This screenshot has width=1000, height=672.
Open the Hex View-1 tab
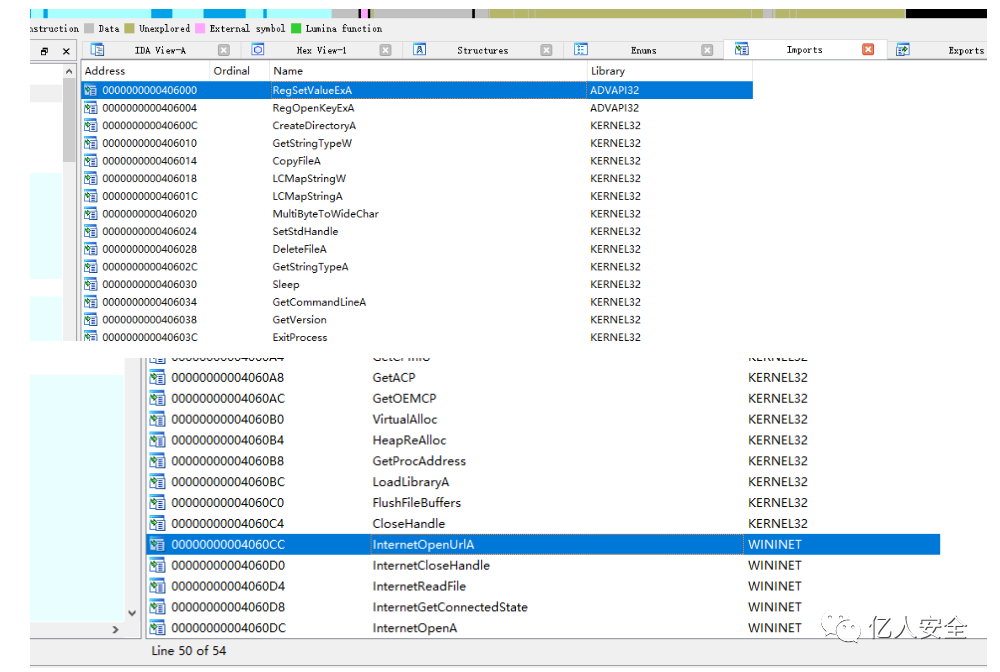321,50
